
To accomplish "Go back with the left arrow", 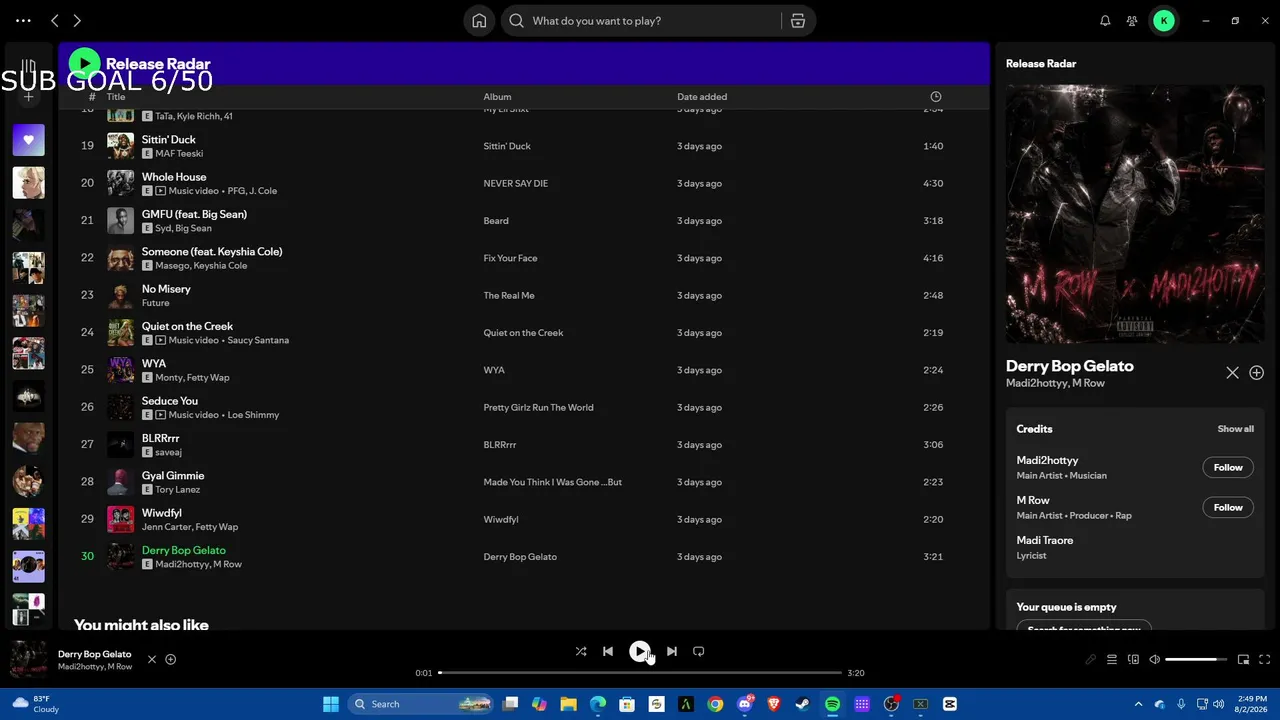I will click(55, 20).
